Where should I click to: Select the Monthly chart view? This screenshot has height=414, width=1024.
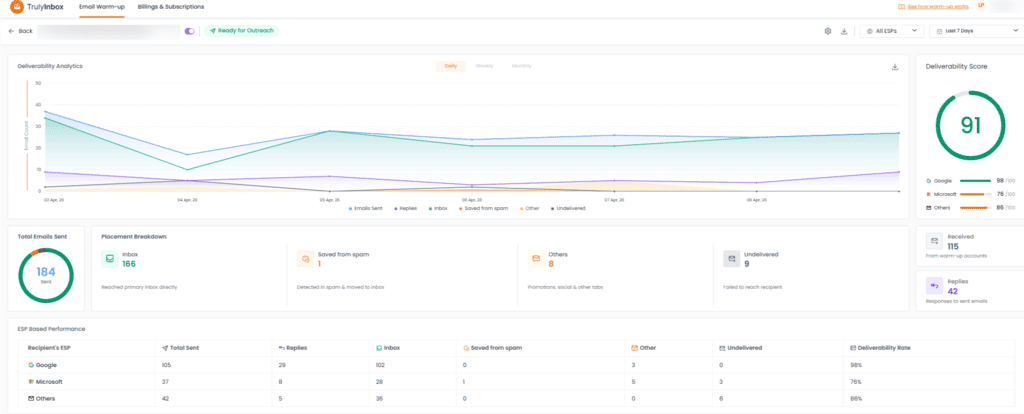click(x=521, y=66)
